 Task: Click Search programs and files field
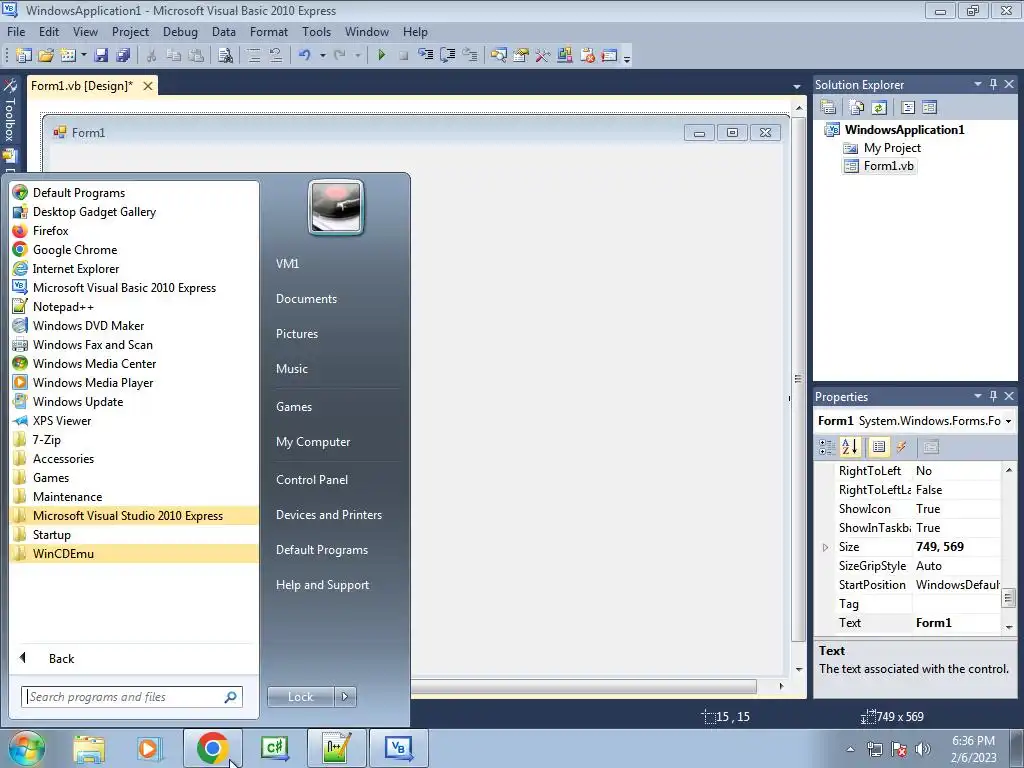click(x=132, y=697)
